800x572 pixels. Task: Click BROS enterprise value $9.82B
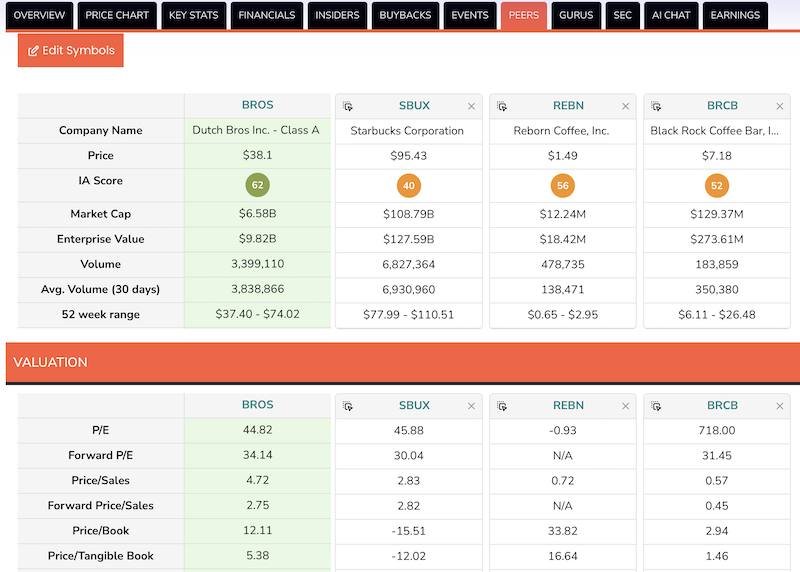[258, 239]
